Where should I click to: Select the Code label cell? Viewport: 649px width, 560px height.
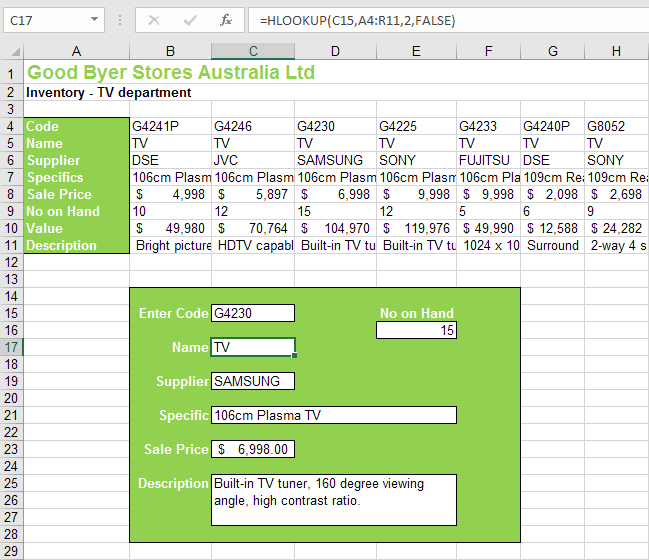77,126
